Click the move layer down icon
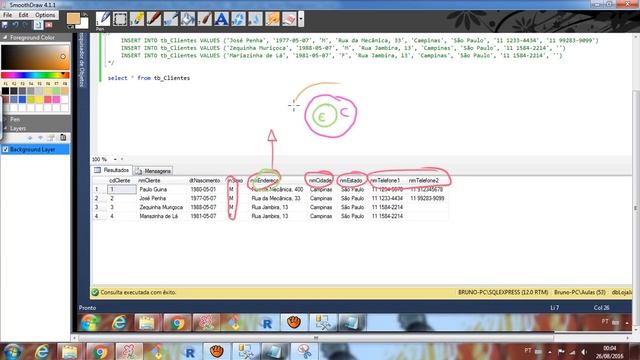 pos(40,138)
